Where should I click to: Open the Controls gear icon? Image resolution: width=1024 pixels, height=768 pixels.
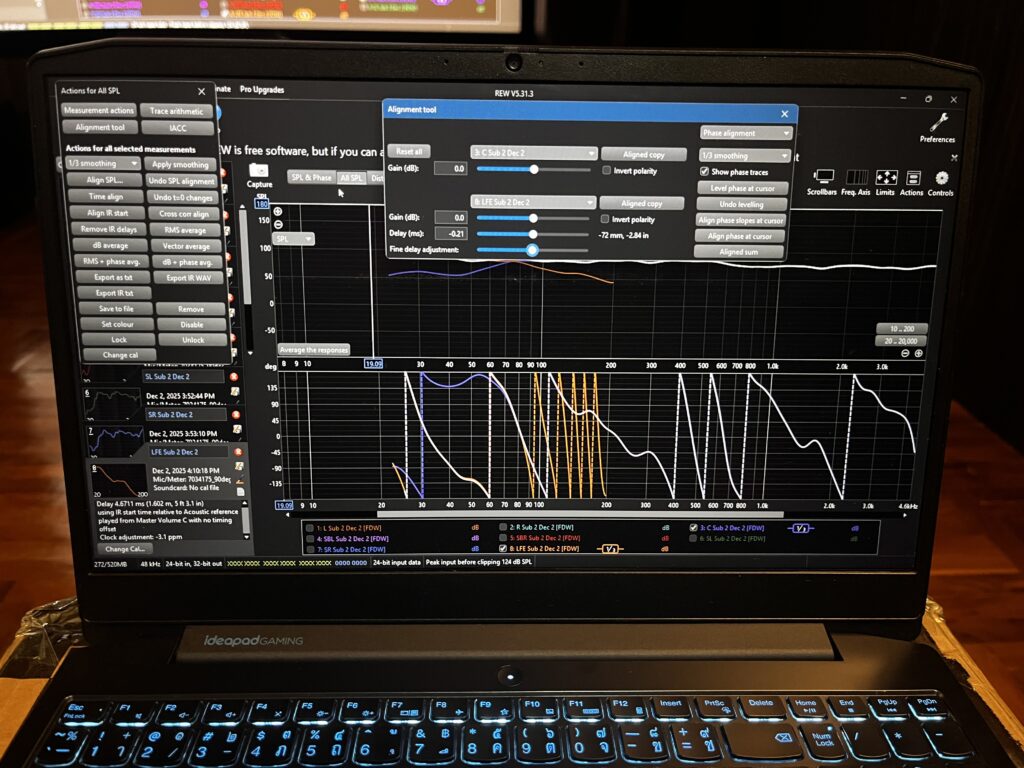(x=941, y=178)
